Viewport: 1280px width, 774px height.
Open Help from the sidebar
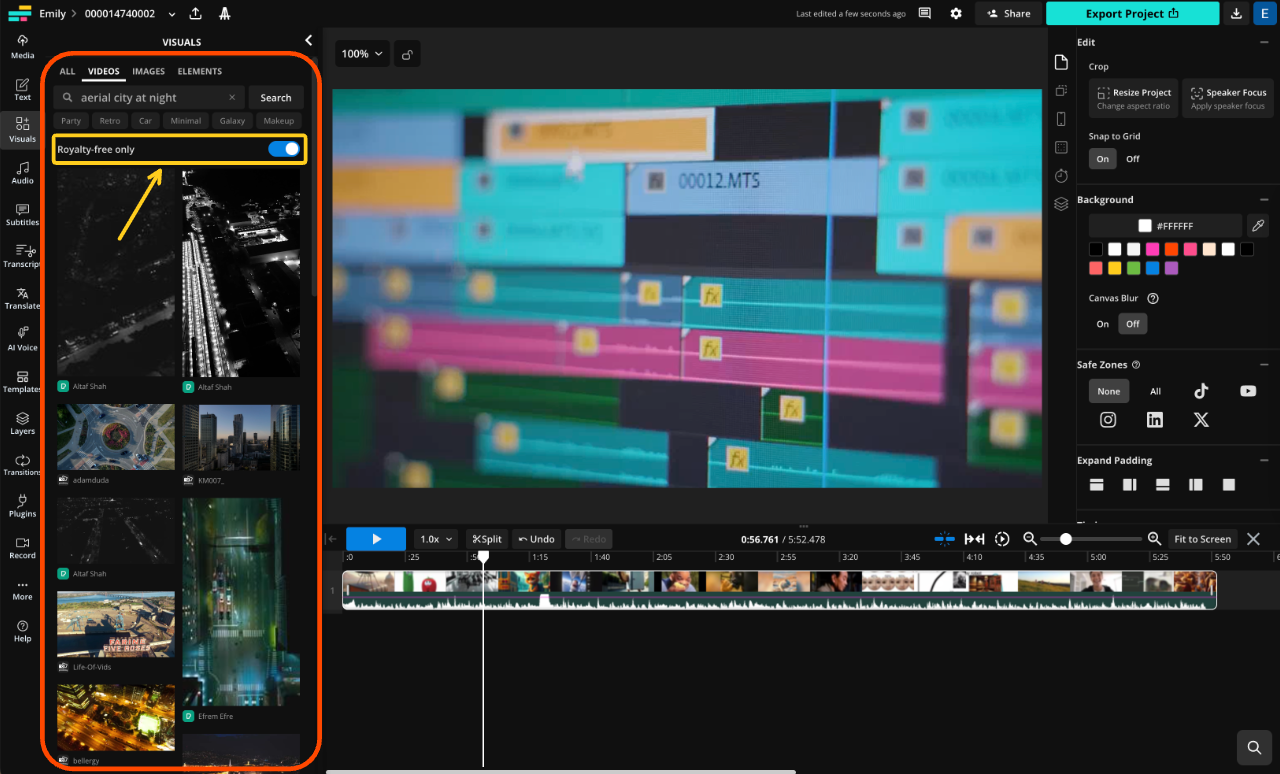click(22, 631)
